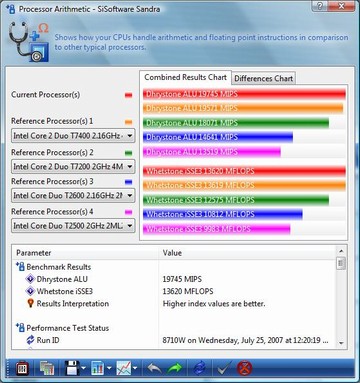Click the help question mark button
The height and width of the screenshot is (383, 360).
click(320, 6)
